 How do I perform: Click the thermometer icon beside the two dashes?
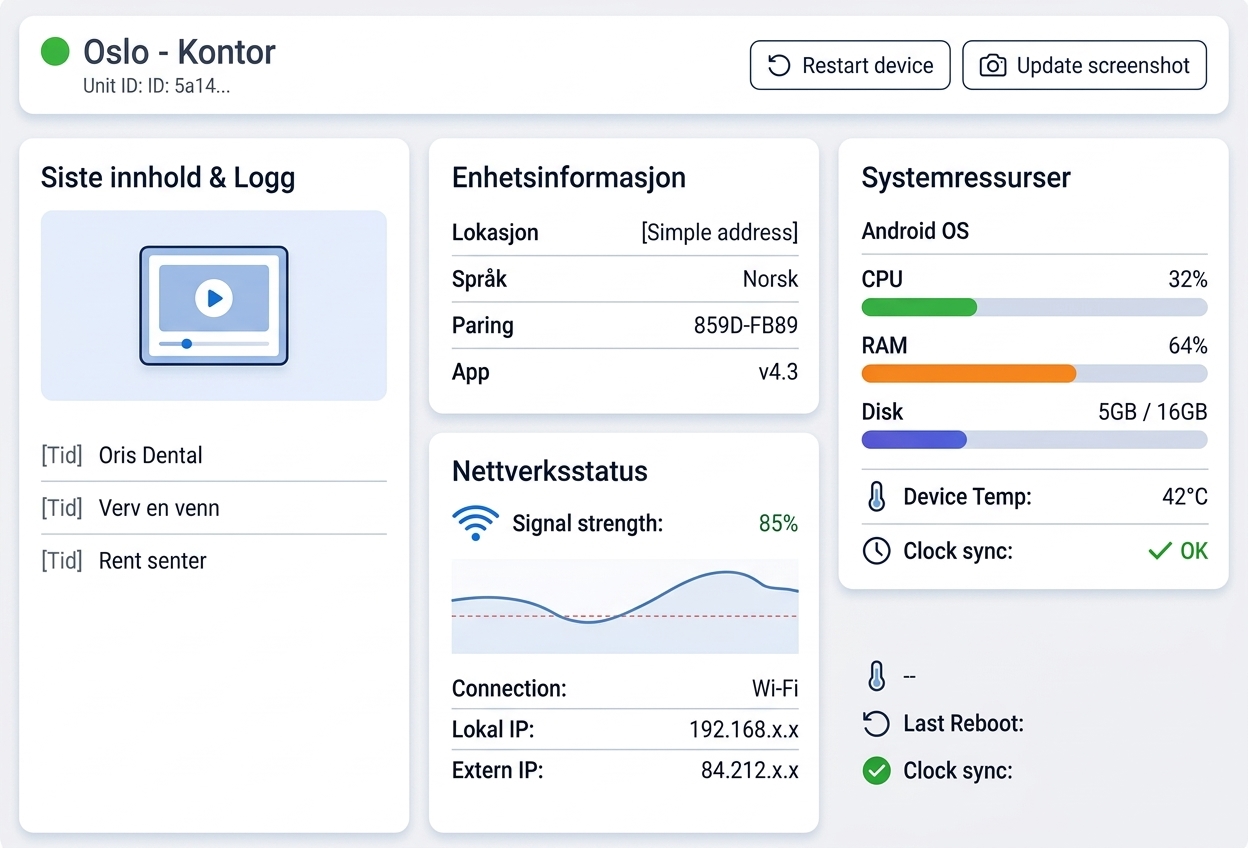(x=876, y=676)
